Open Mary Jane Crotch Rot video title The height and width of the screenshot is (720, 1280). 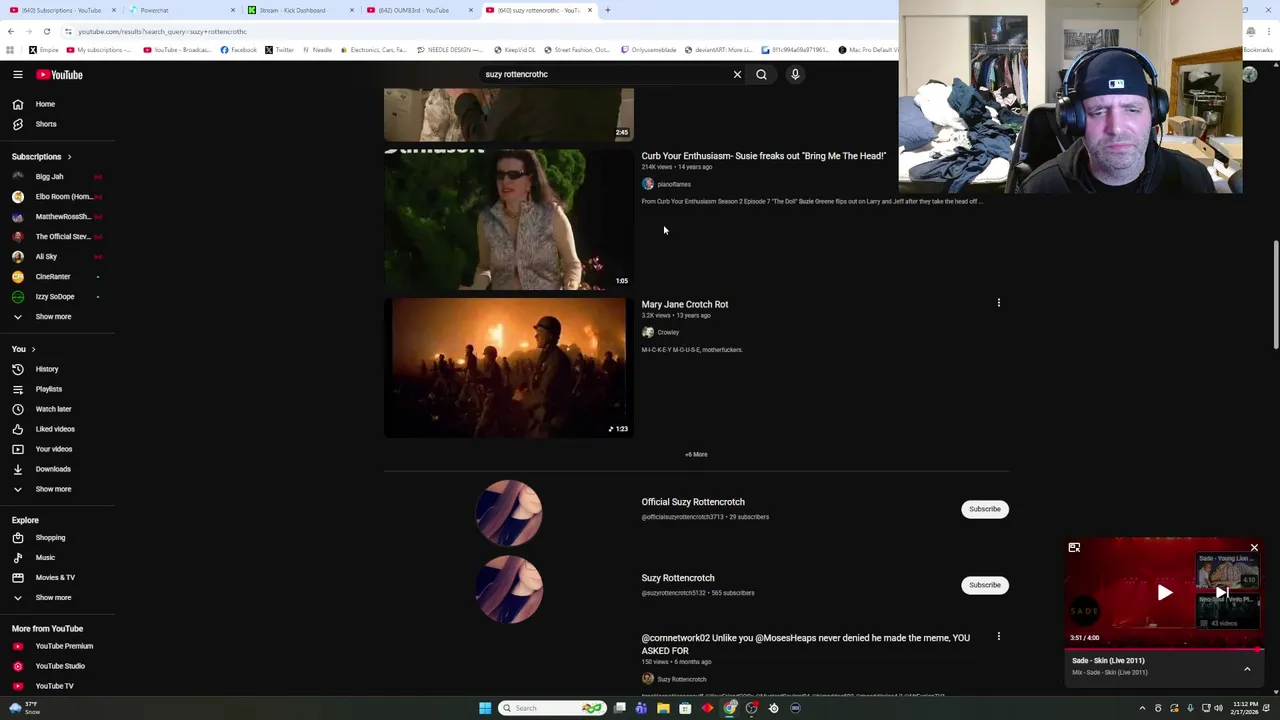point(685,304)
